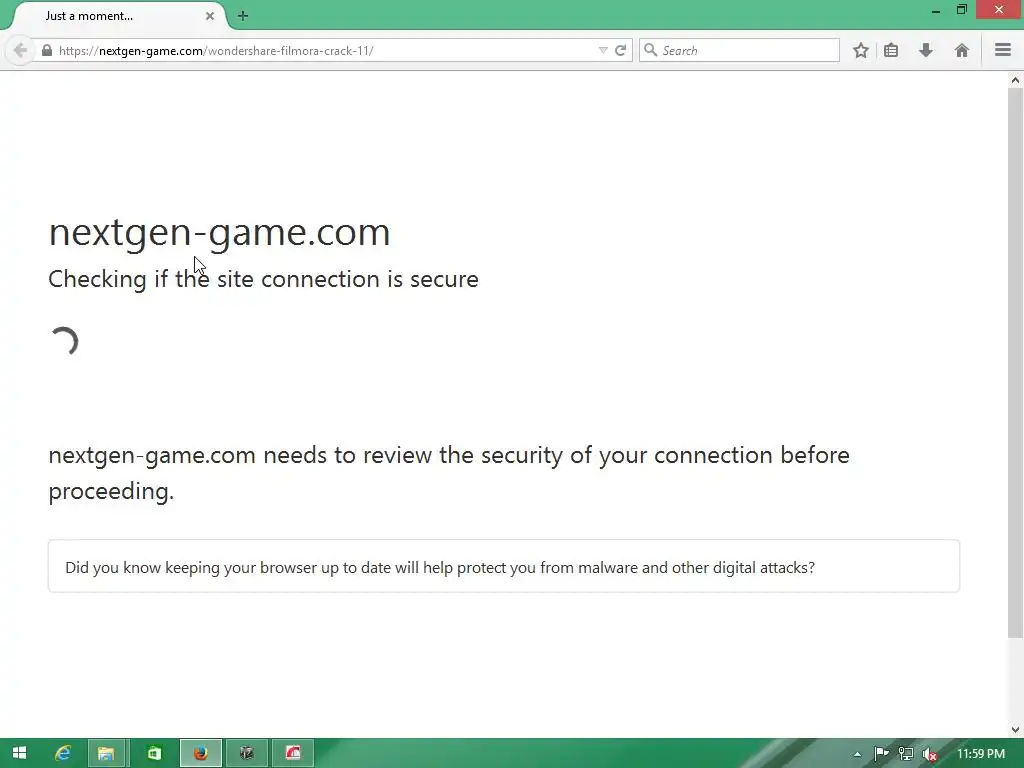Image resolution: width=1024 pixels, height=768 pixels.
Task: Open File Explorer from taskbar
Action: click(x=106, y=753)
